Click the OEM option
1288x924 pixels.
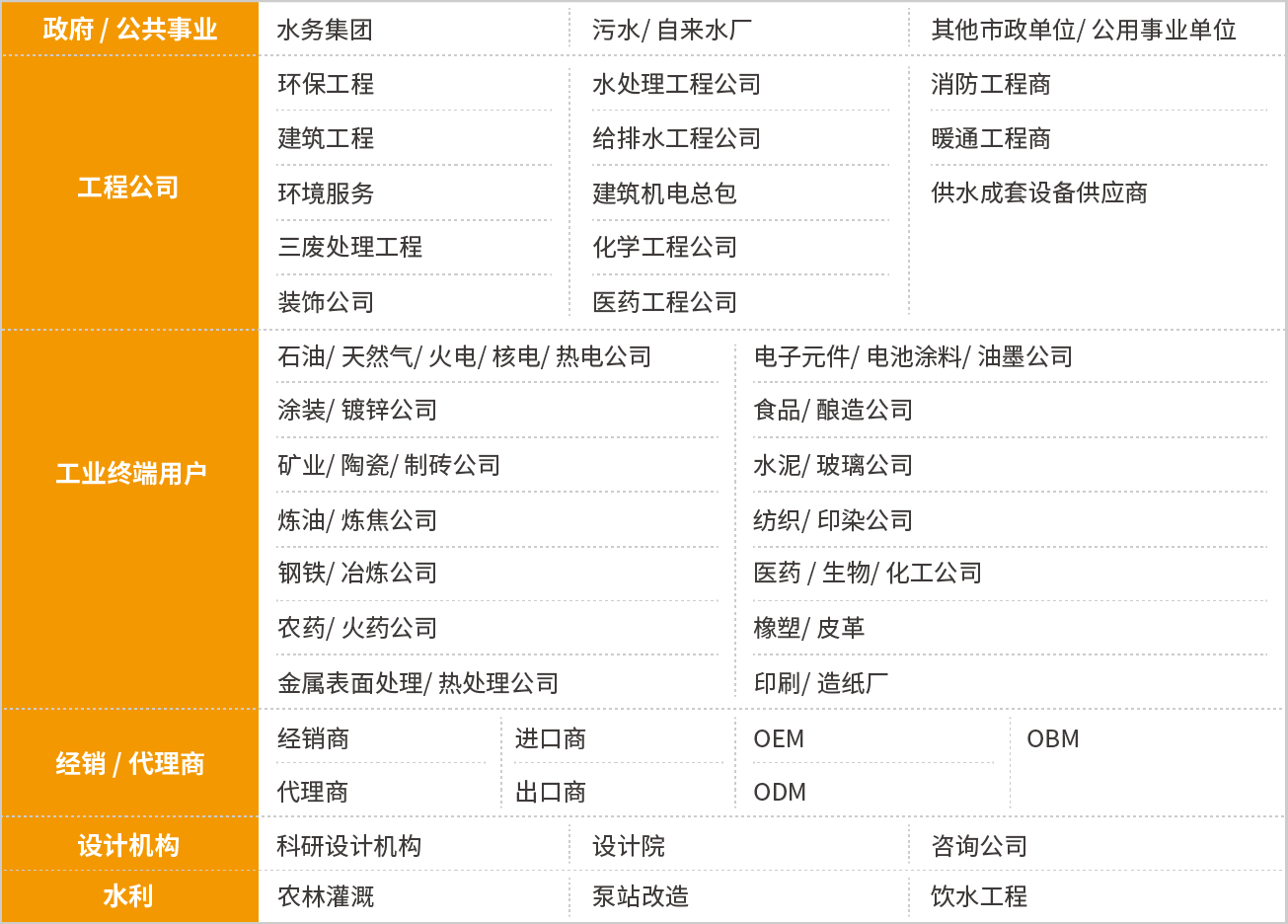pos(779,739)
